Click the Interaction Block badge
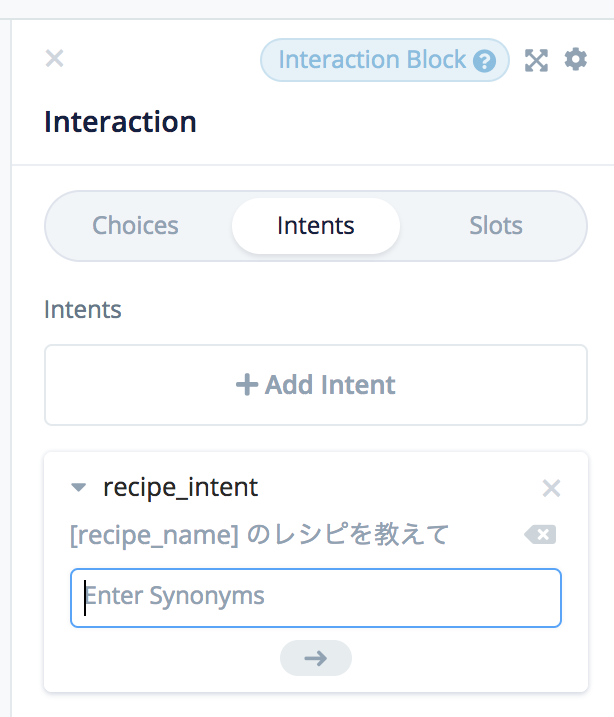This screenshot has height=717, width=614. (372, 60)
